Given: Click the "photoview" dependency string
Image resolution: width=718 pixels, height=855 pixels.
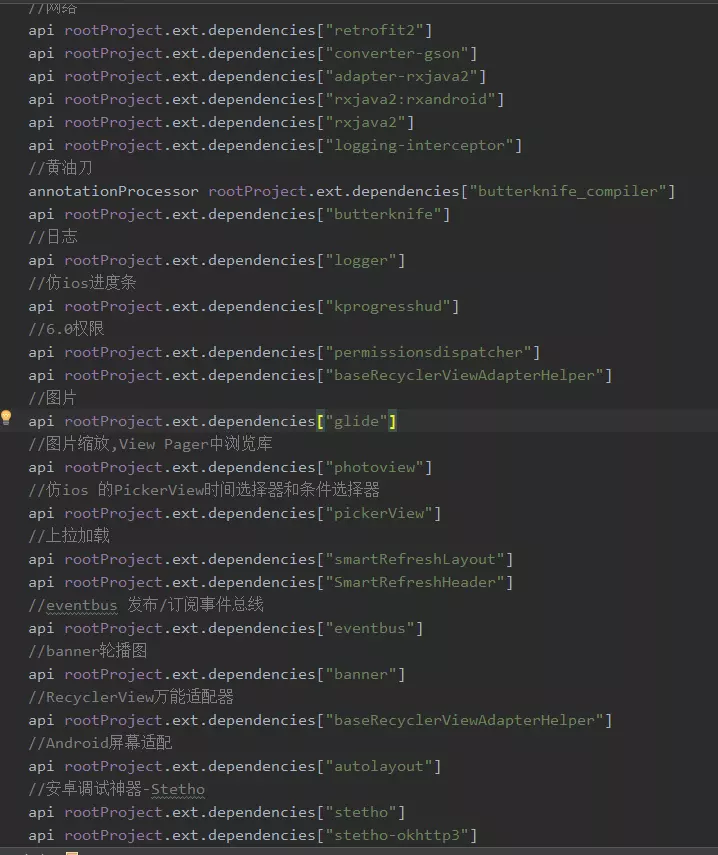Looking at the screenshot, I should coord(375,467).
